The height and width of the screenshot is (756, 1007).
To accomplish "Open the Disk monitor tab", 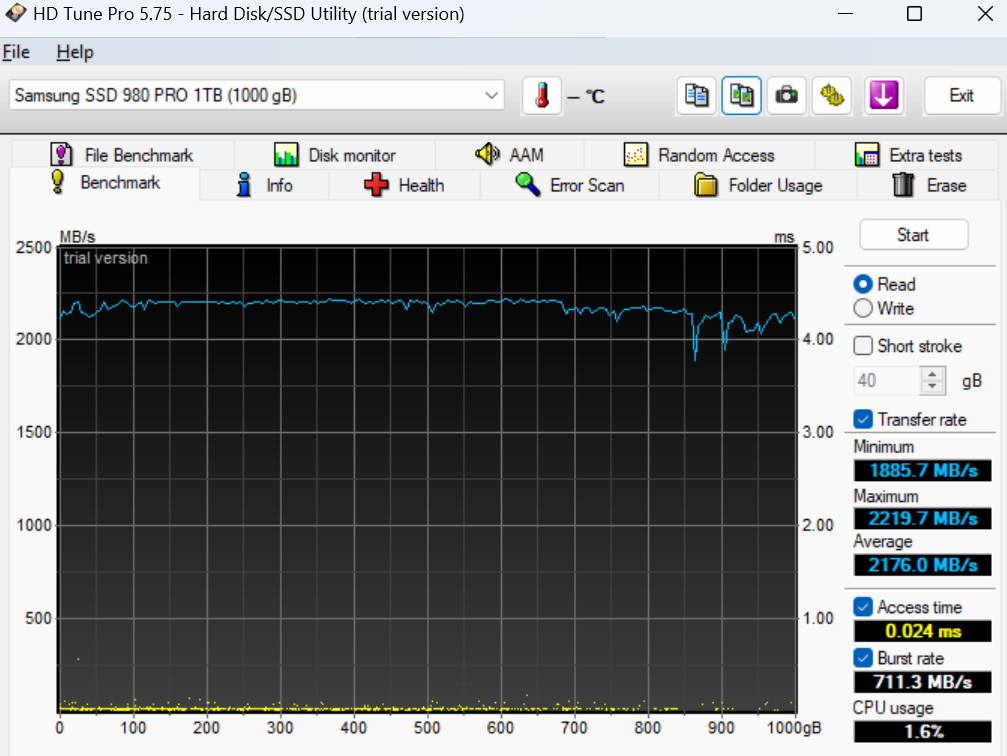I will coord(335,155).
